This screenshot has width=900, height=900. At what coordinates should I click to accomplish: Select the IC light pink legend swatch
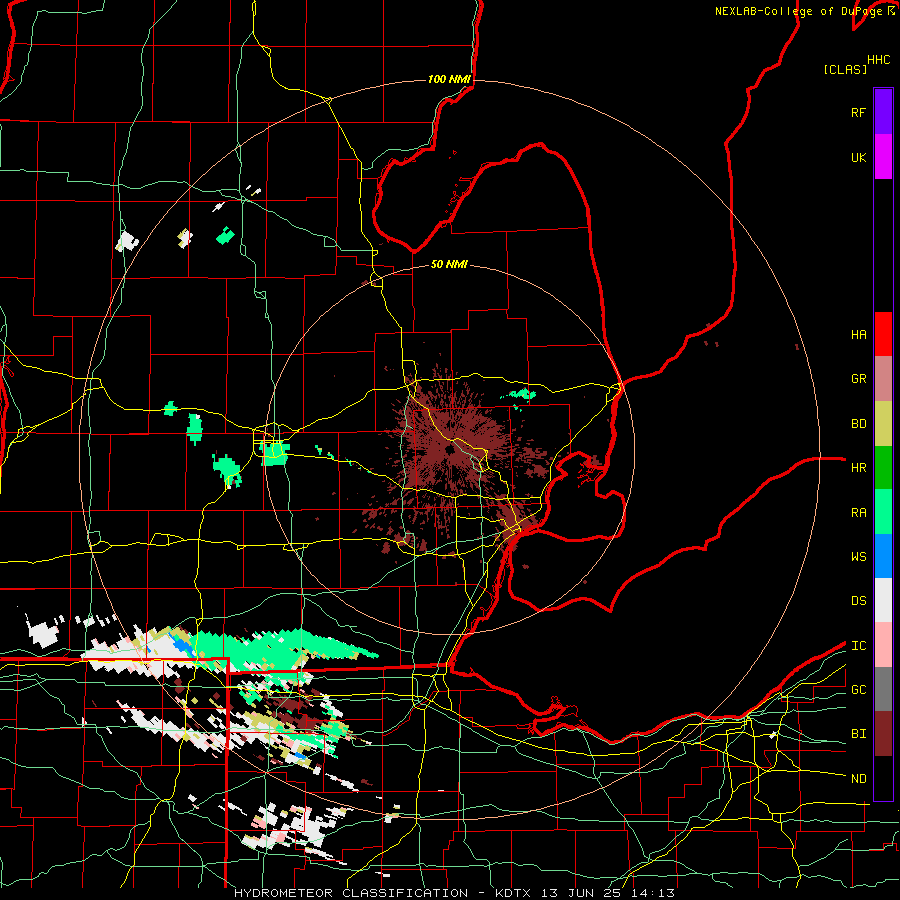pos(883,645)
